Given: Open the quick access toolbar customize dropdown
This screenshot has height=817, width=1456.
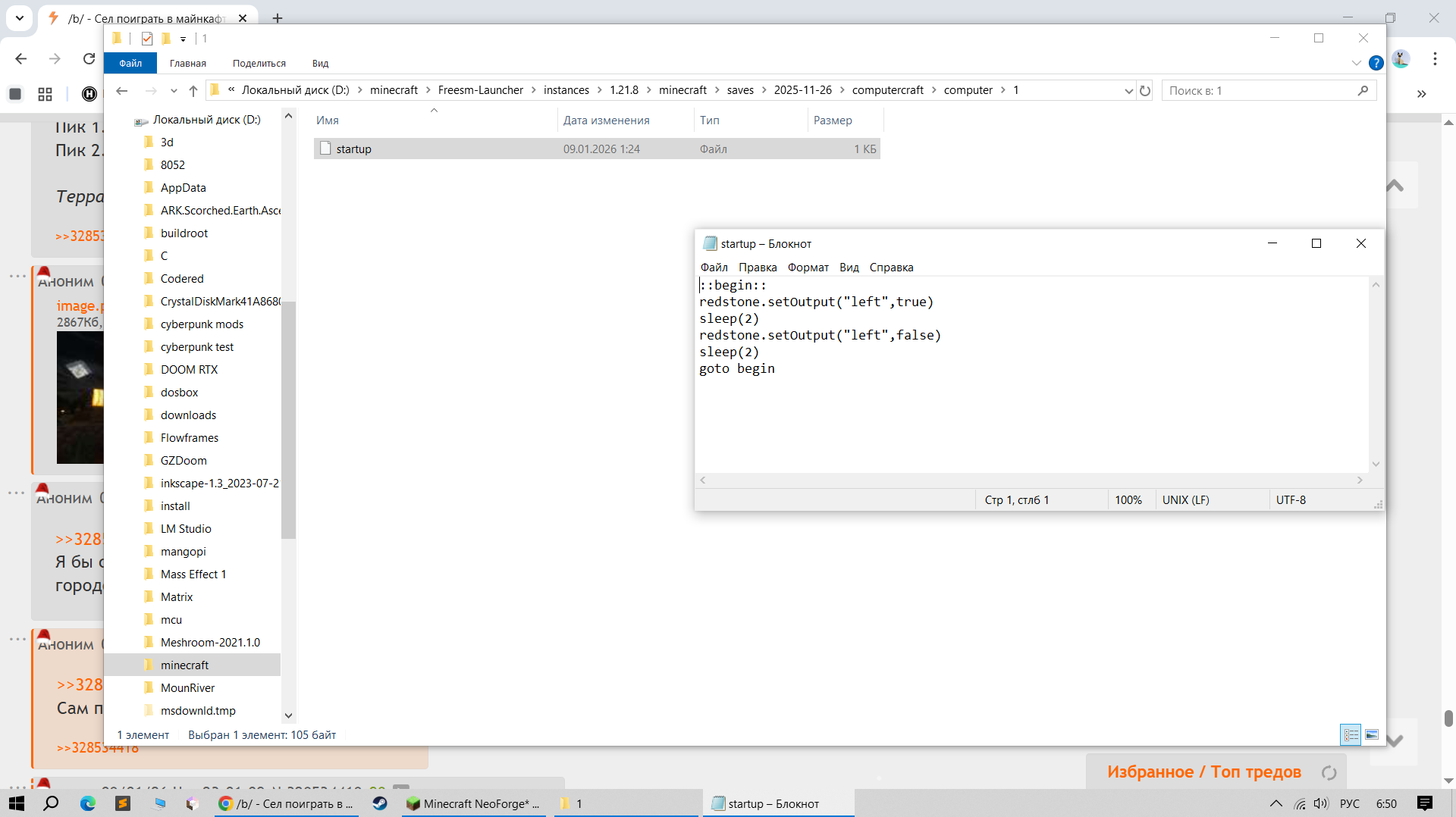Looking at the screenshot, I should point(184,39).
